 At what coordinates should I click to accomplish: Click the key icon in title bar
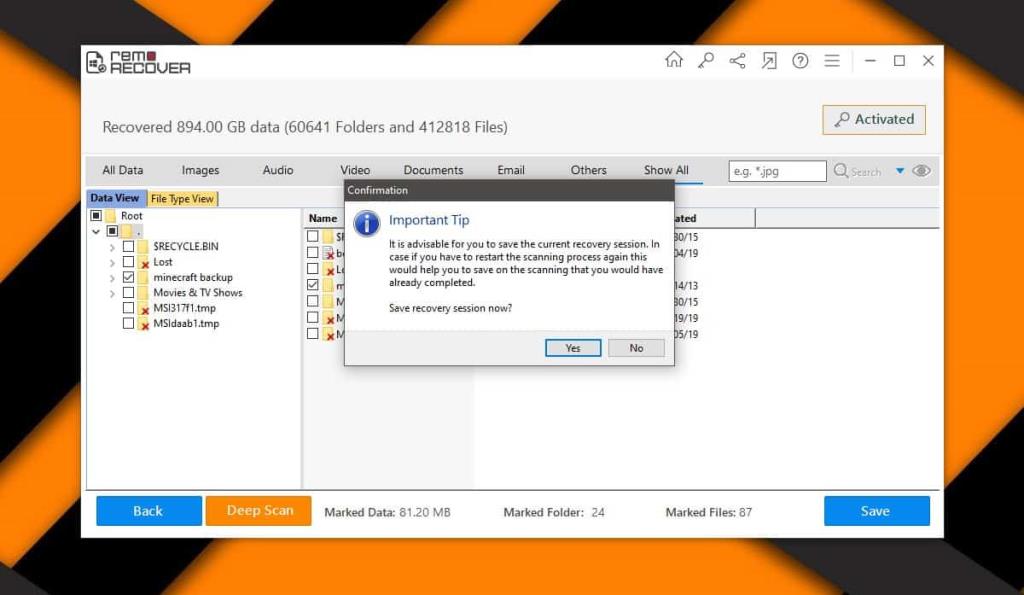pyautogui.click(x=706, y=61)
